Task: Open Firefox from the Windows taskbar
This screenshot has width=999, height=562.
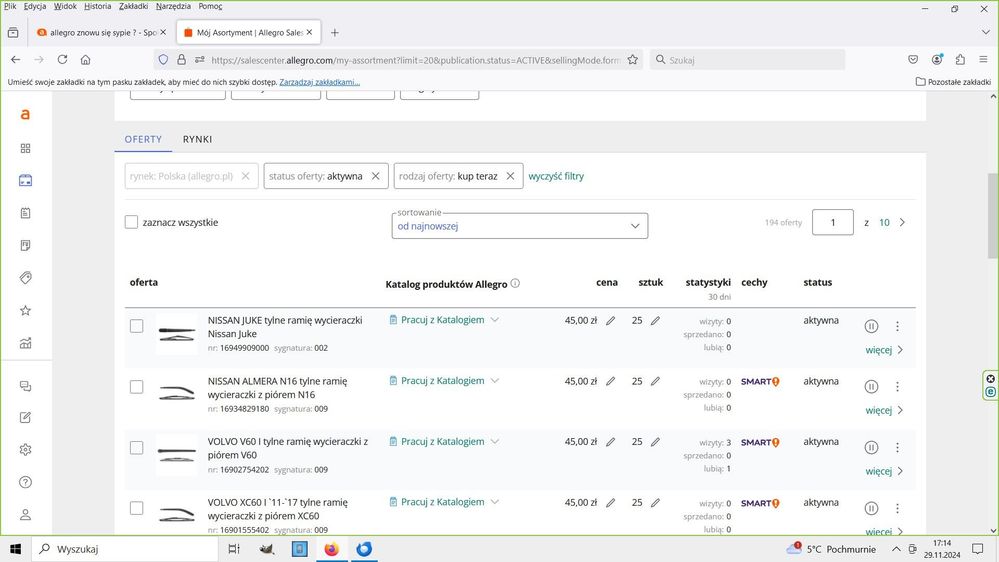Action: coord(331,549)
